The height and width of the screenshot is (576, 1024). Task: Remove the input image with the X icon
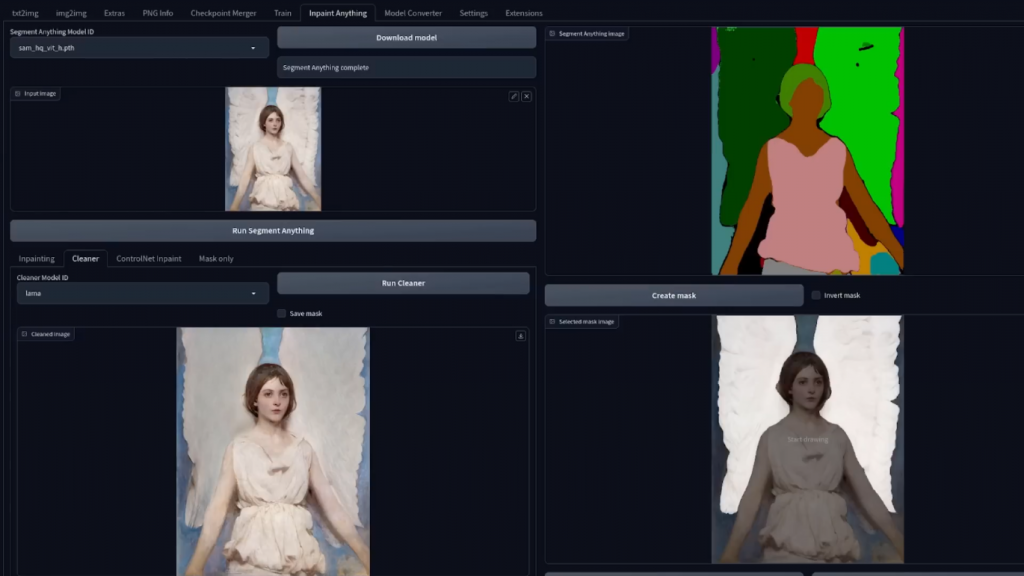(526, 96)
